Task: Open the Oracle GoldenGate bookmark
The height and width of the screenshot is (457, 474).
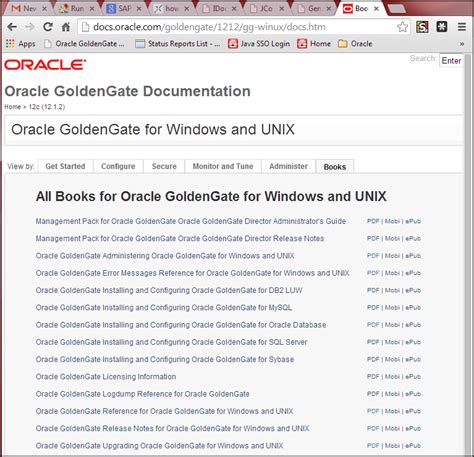Action: (84, 44)
